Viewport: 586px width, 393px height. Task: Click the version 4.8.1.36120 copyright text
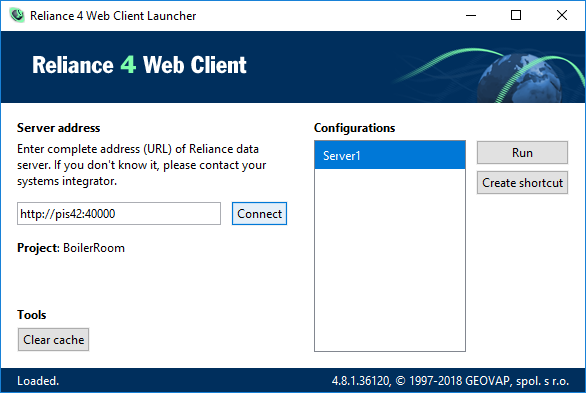coord(450,381)
